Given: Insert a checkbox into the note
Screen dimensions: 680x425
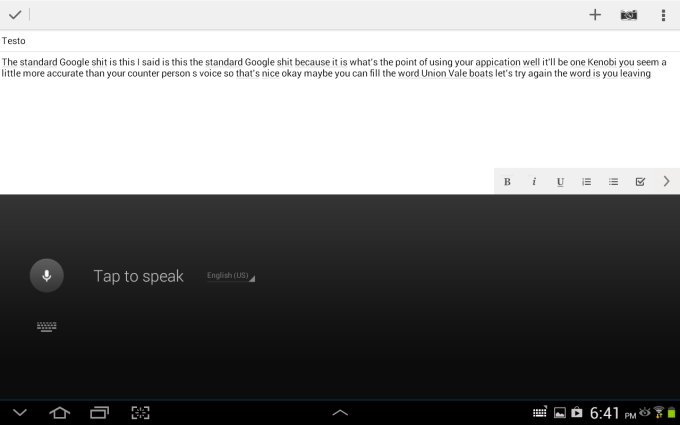Looking at the screenshot, I should [641, 182].
